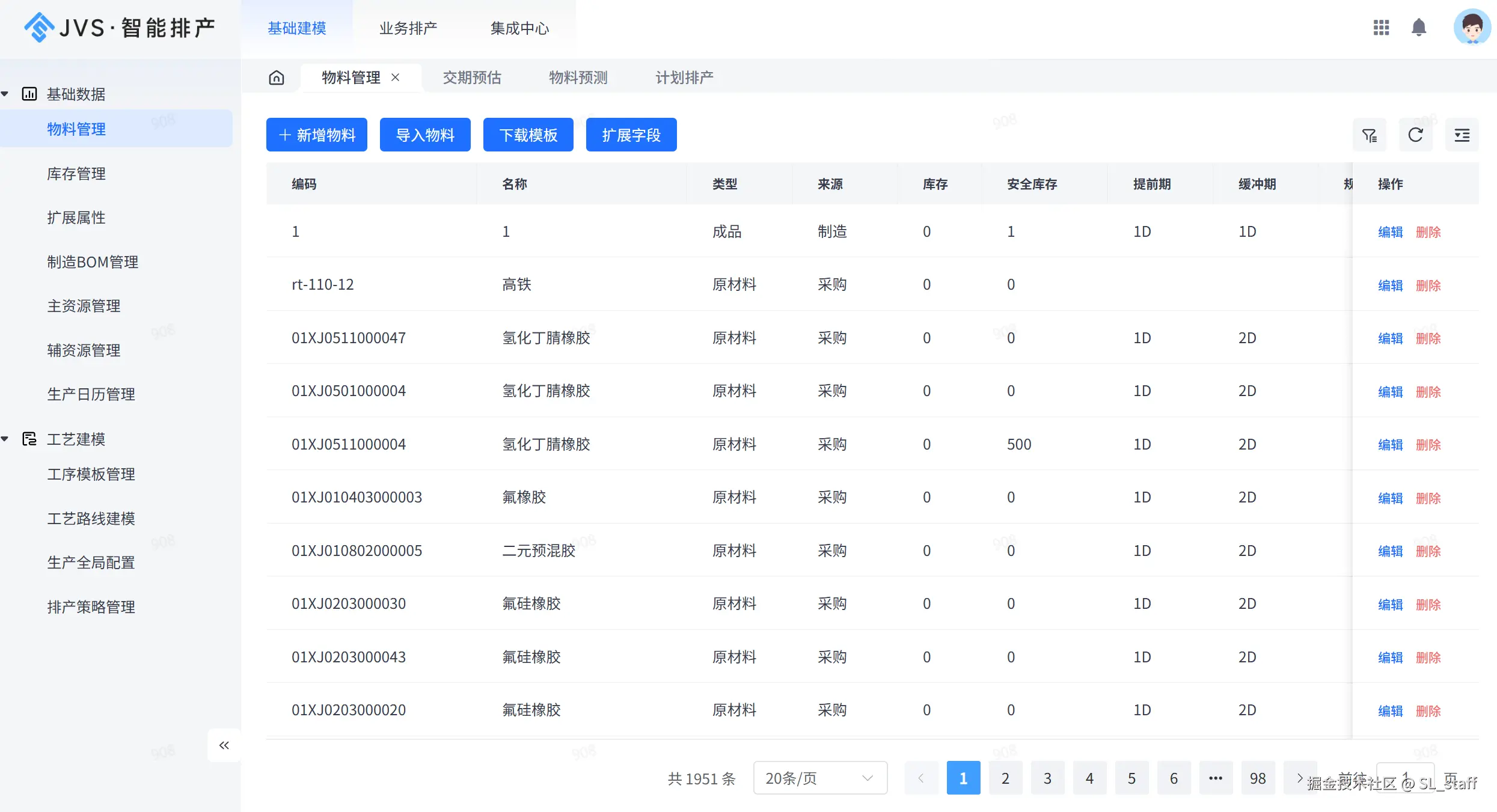Go to last page 98

[x=1258, y=778]
